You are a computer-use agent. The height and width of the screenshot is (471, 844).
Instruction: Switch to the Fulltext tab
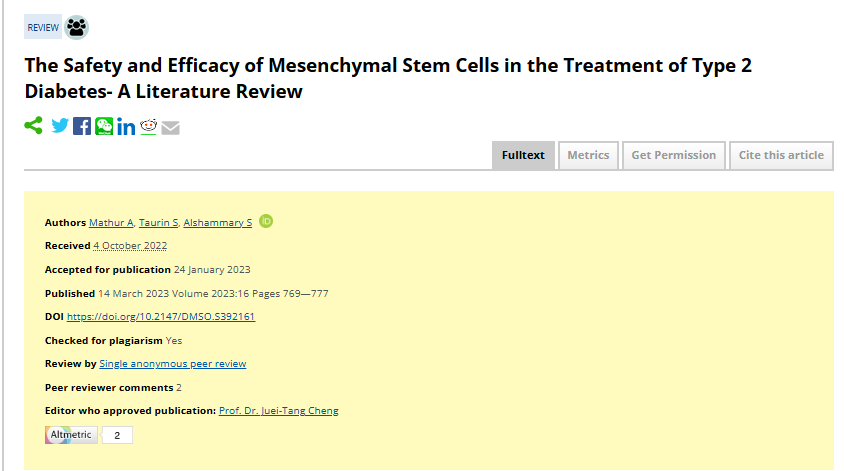(523, 155)
